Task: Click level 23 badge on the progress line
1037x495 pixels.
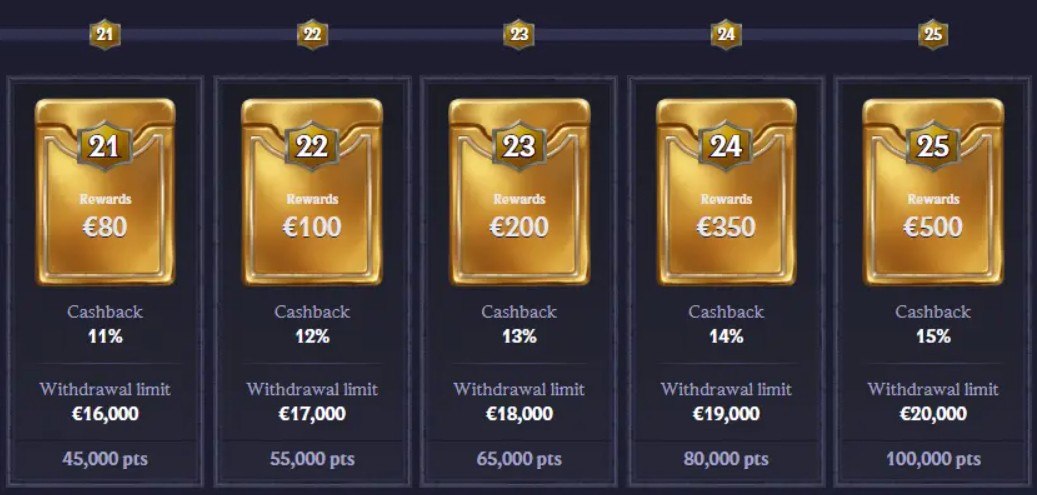Action: tap(519, 34)
